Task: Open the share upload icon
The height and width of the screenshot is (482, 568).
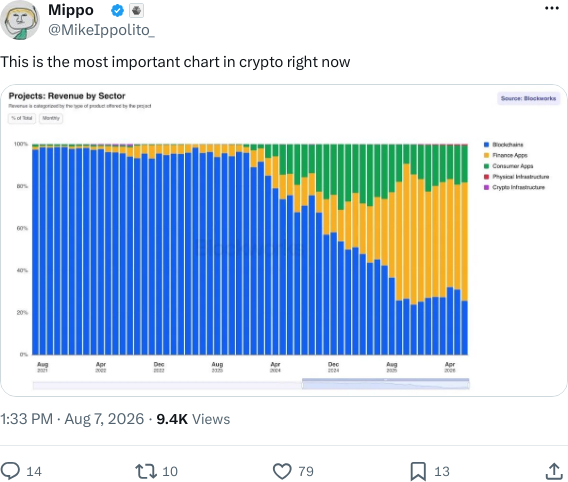Action: (x=554, y=471)
